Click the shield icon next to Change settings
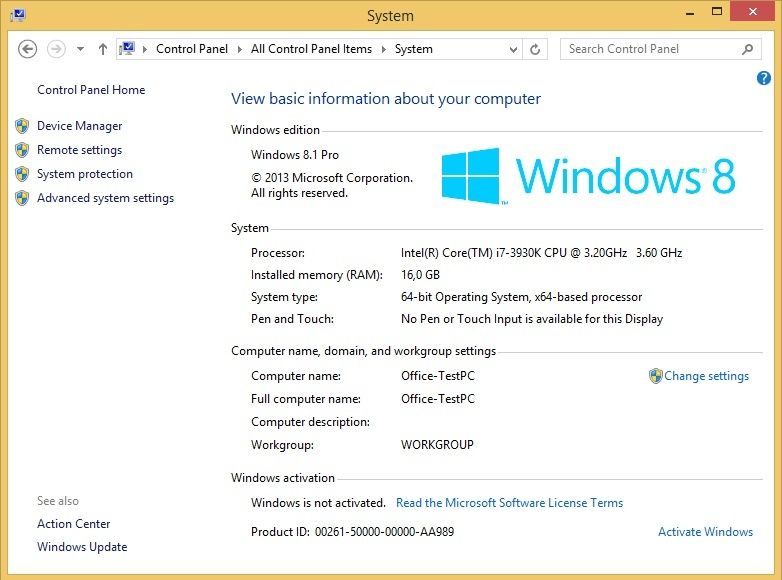The image size is (782, 580). [655, 376]
